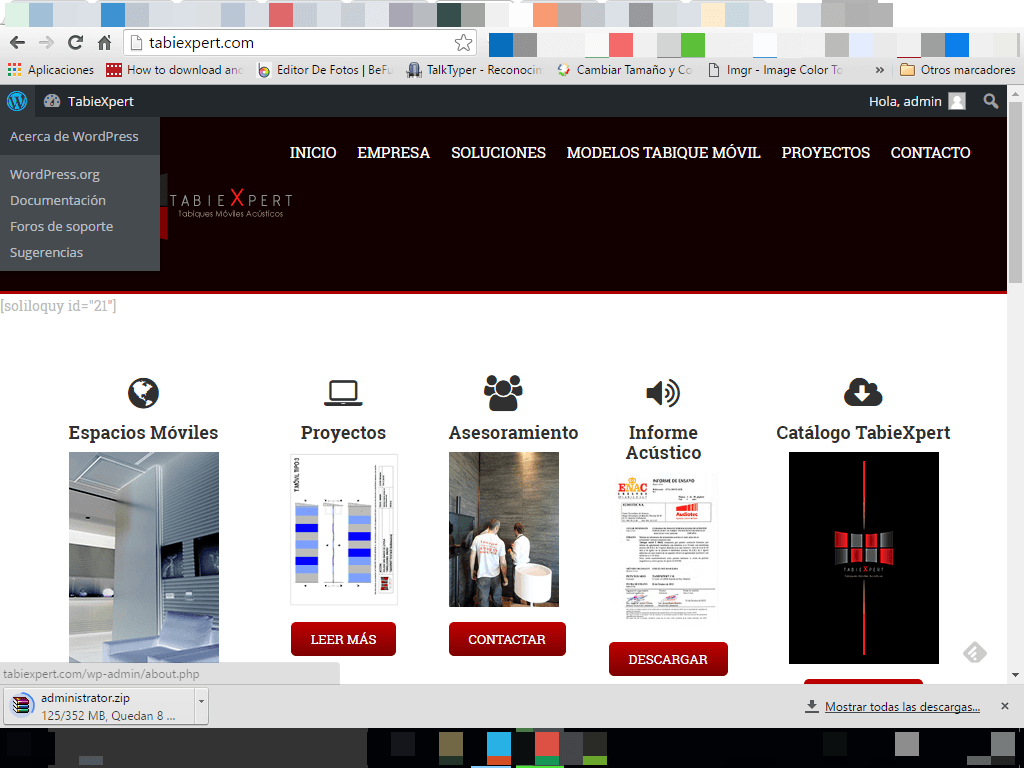Open the TabieXpert dashboard icon in admin bar
The image size is (1024, 768).
52,101
